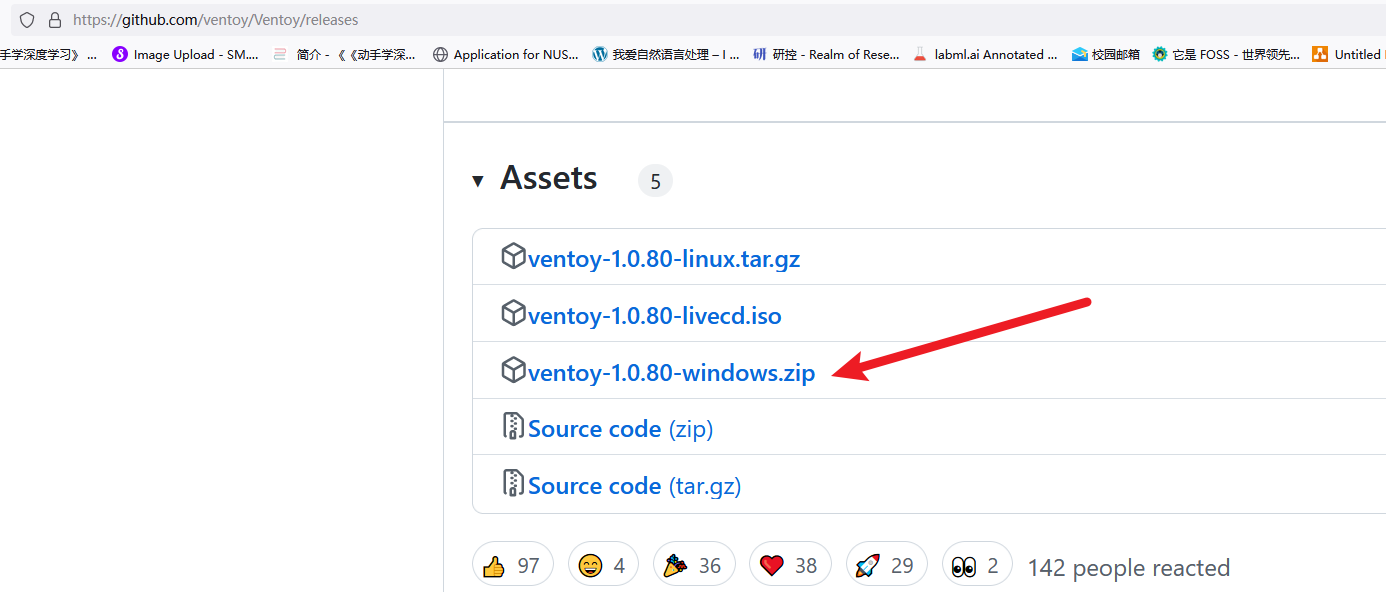
Task: Open the 它是 FOSS bookmark
Action: [x=1226, y=55]
